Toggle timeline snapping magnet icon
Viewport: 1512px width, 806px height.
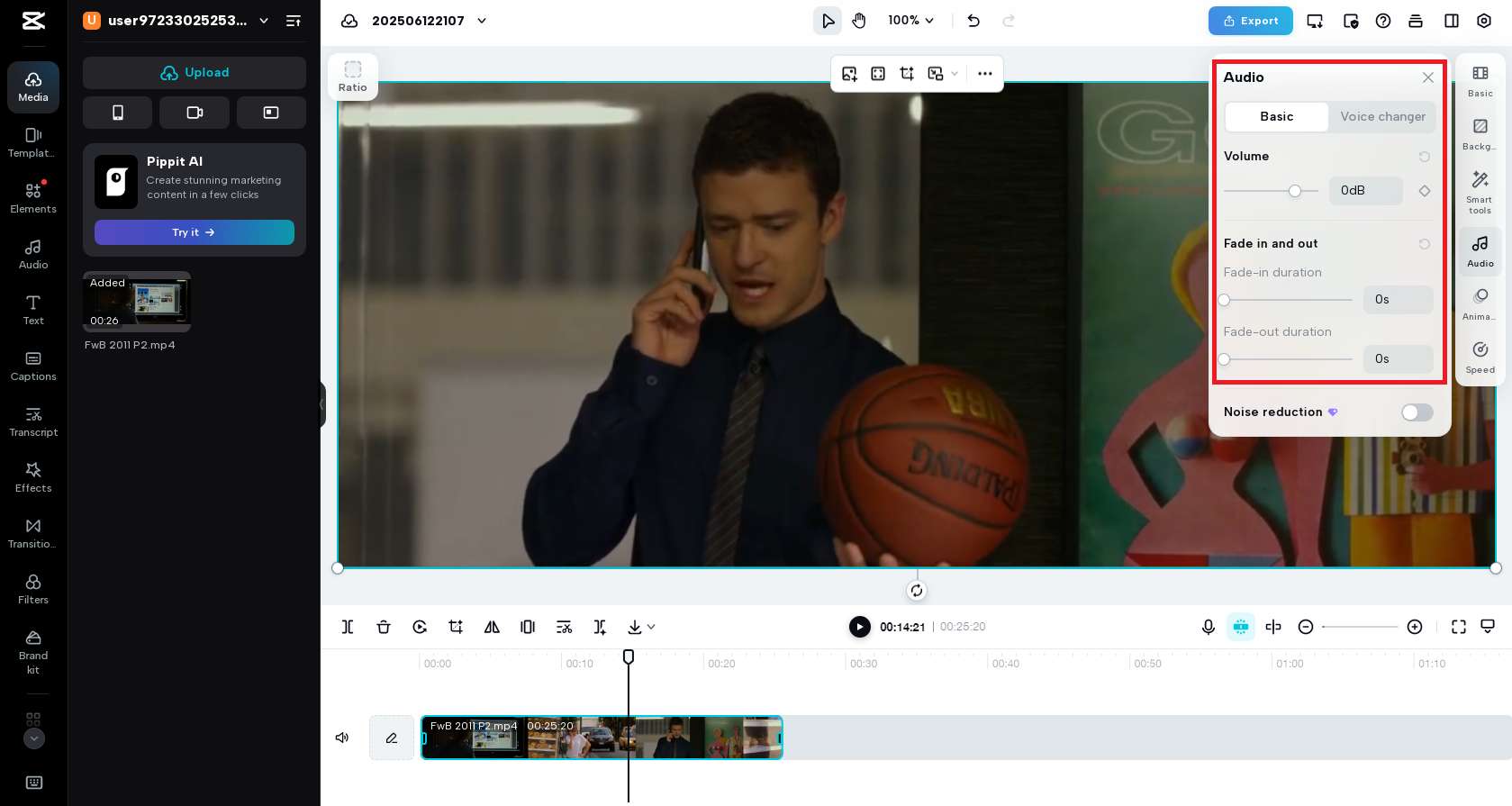point(1241,627)
